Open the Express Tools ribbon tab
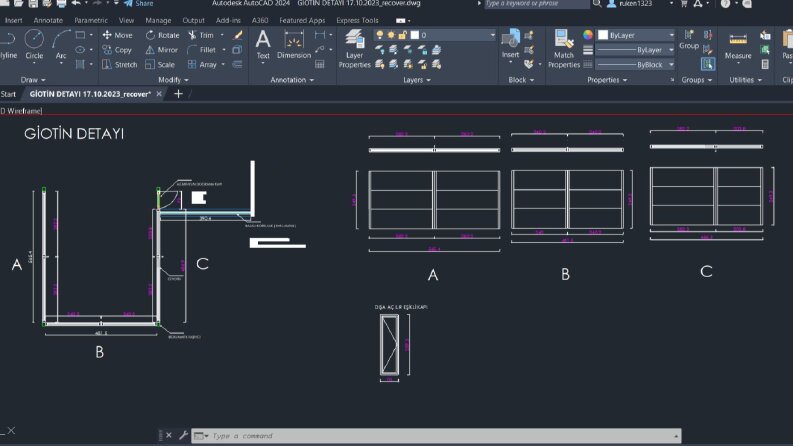 click(357, 20)
